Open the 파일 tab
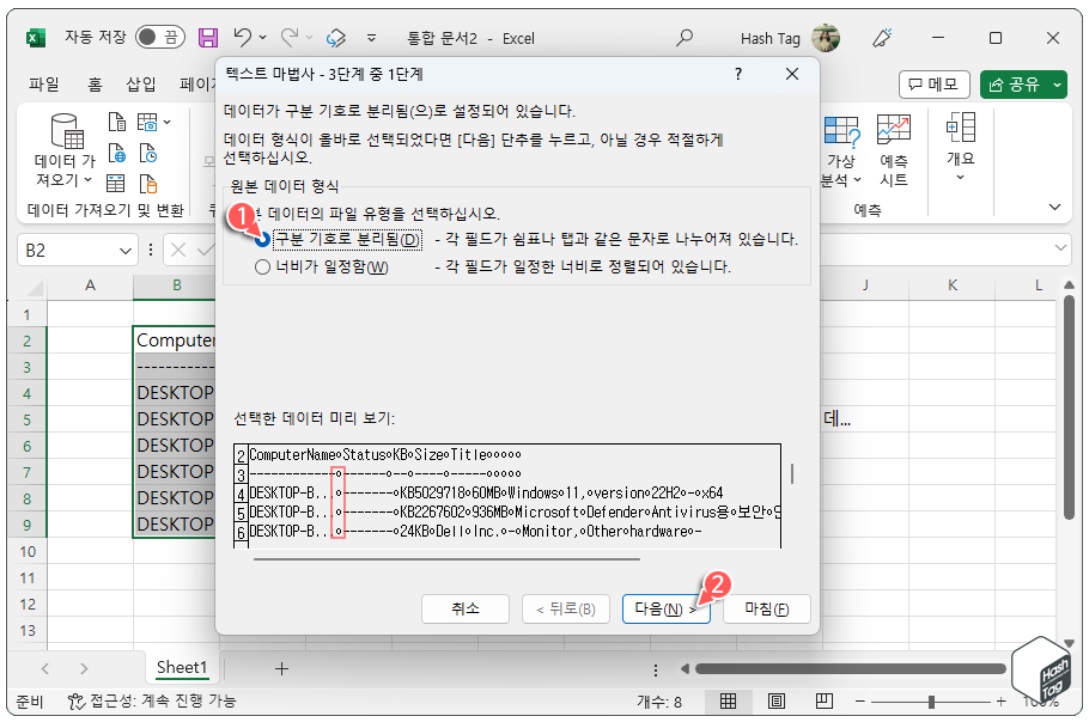This screenshot has height=720, width=1088. 44,85
